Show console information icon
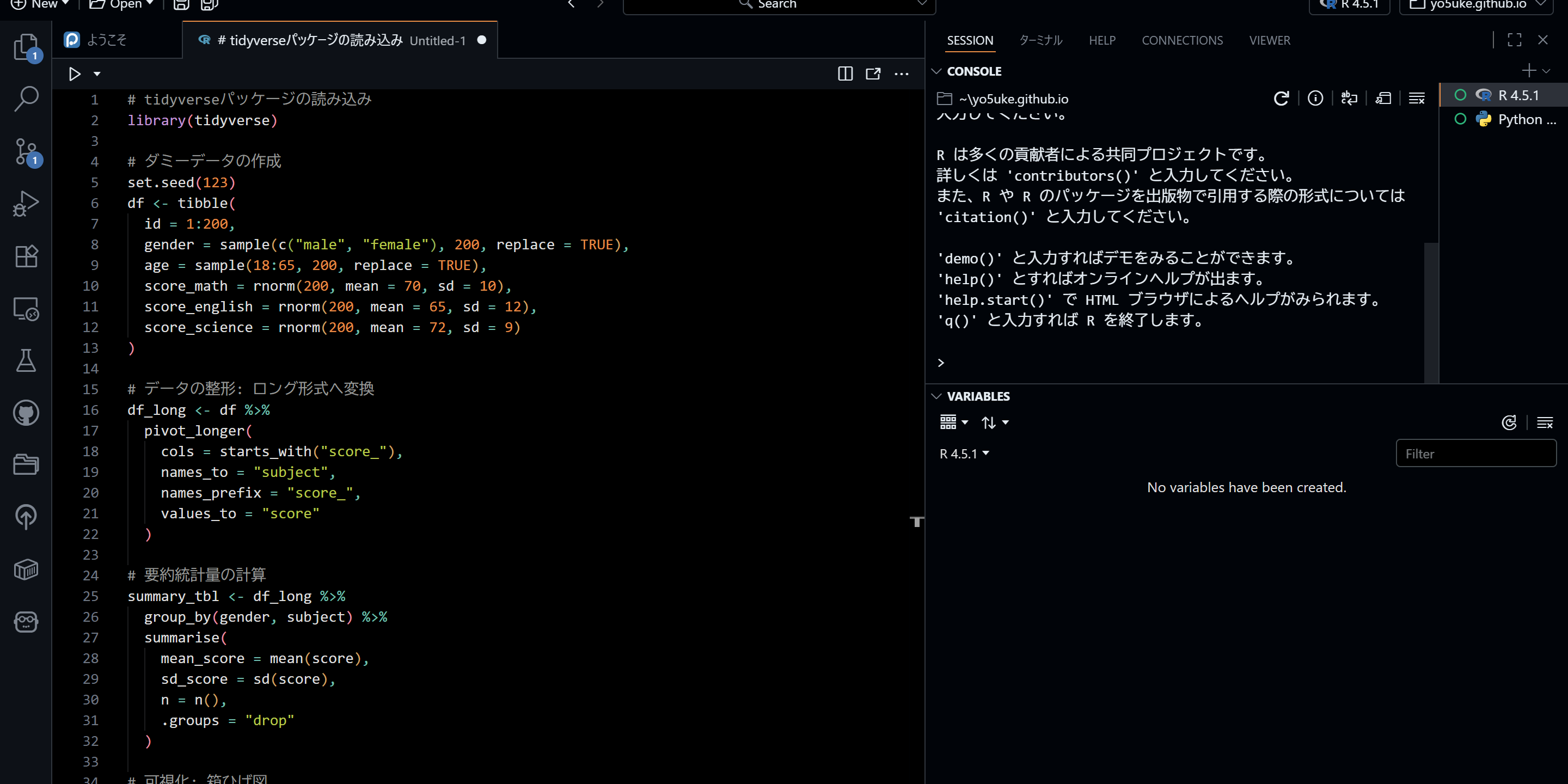 [1315, 99]
